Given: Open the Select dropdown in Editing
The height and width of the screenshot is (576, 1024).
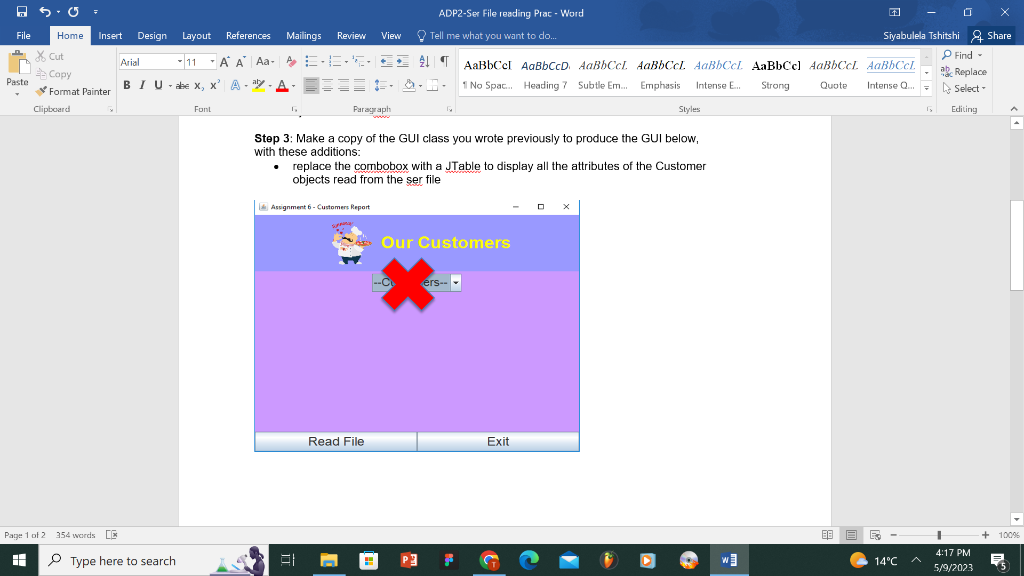Looking at the screenshot, I should (x=964, y=89).
